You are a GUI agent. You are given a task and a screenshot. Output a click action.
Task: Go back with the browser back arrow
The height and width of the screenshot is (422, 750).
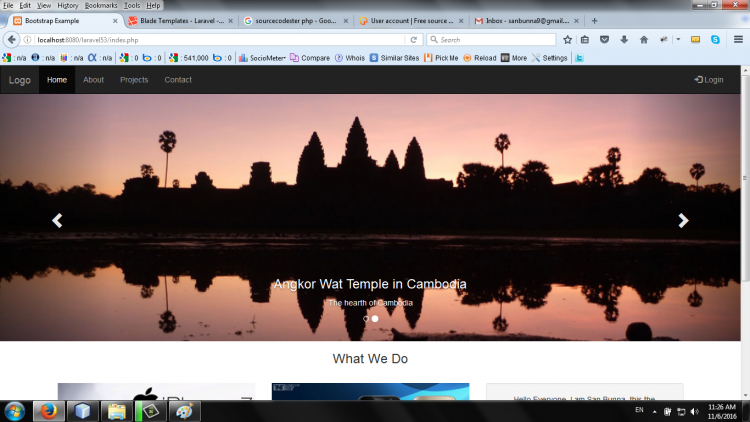click(x=11, y=40)
